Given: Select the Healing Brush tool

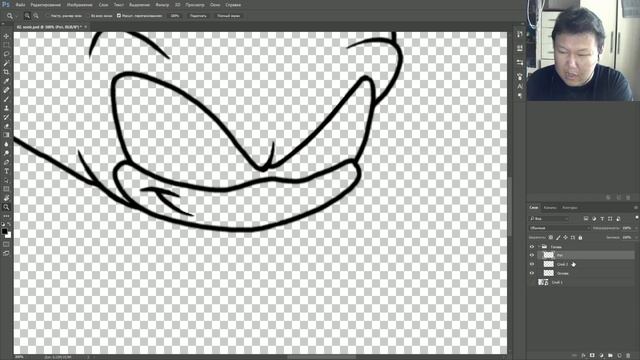Looking at the screenshot, I should click(x=6, y=90).
